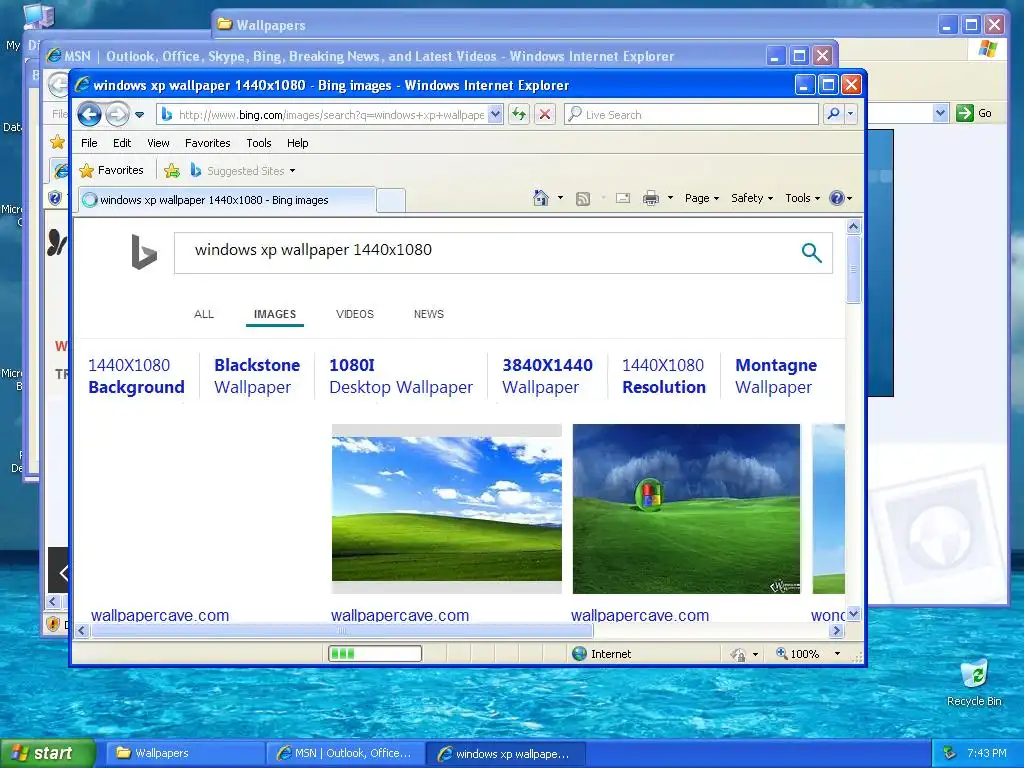1024x768 pixels.
Task: Open Blackstone Wallpaper suggestion
Action: click(x=257, y=376)
